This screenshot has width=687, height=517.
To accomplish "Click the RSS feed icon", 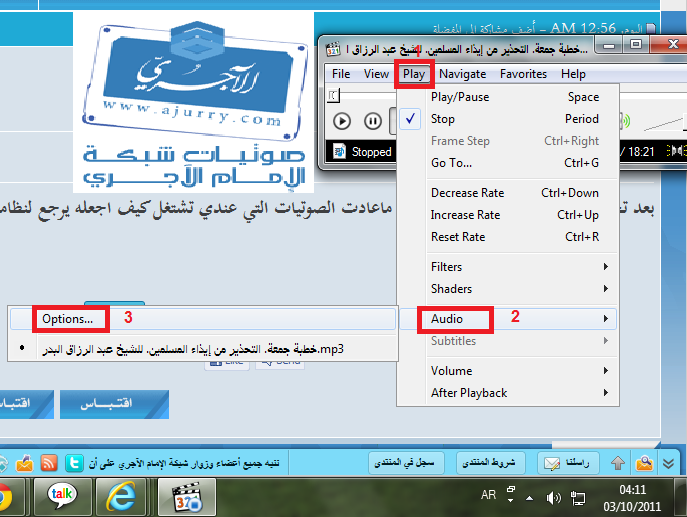I will coord(49,464).
